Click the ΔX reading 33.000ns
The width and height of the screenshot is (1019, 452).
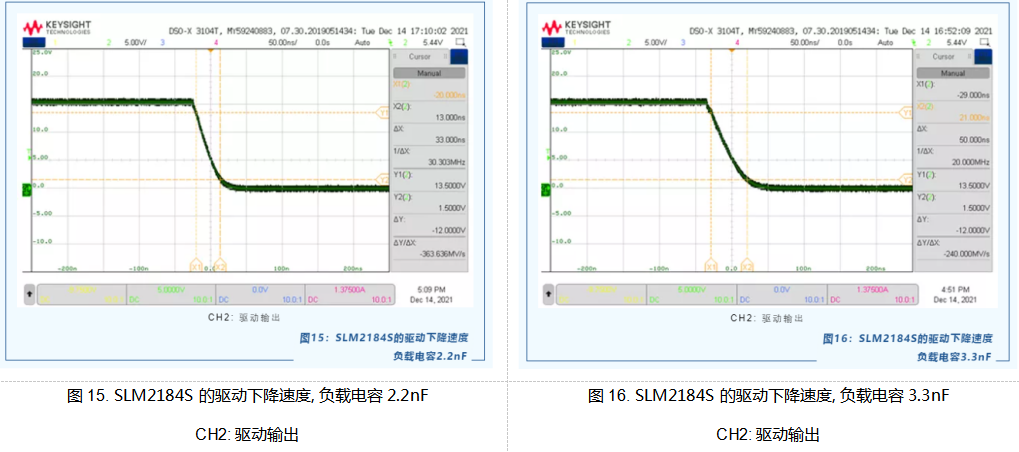click(x=451, y=139)
